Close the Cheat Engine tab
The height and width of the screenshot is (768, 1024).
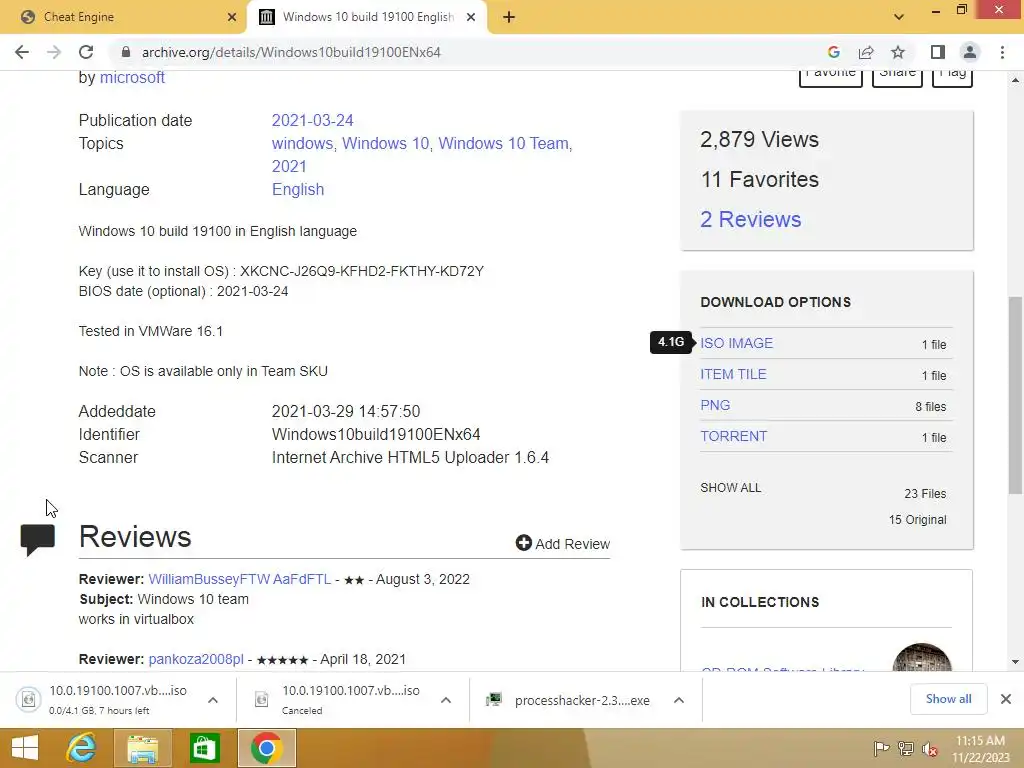[x=232, y=18]
